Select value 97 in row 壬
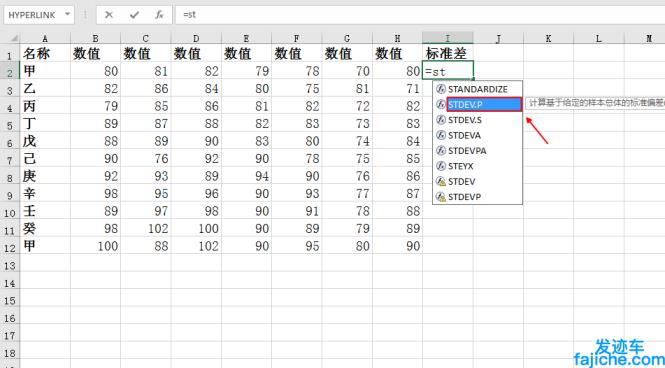Viewport: 665px width, 368px height. (x=146, y=211)
